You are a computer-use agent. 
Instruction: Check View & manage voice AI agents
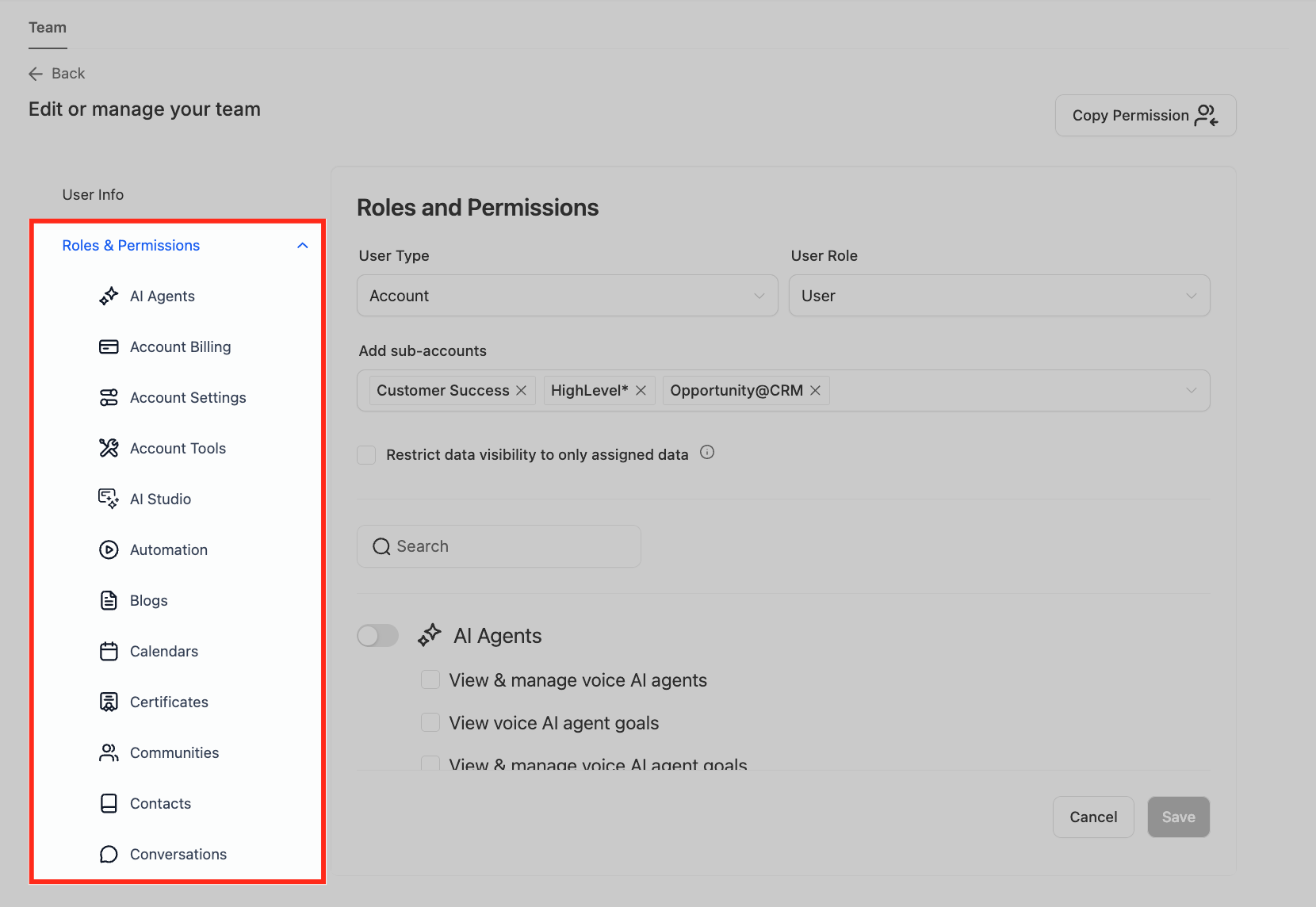430,679
